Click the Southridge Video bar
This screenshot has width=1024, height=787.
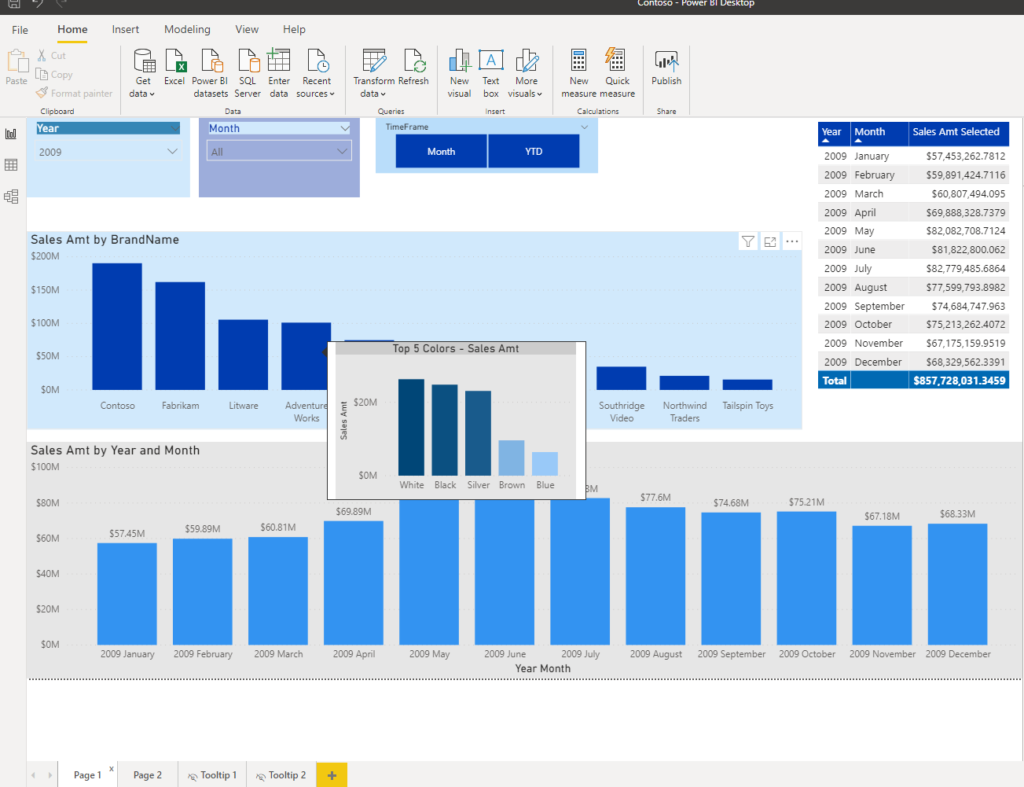621,378
